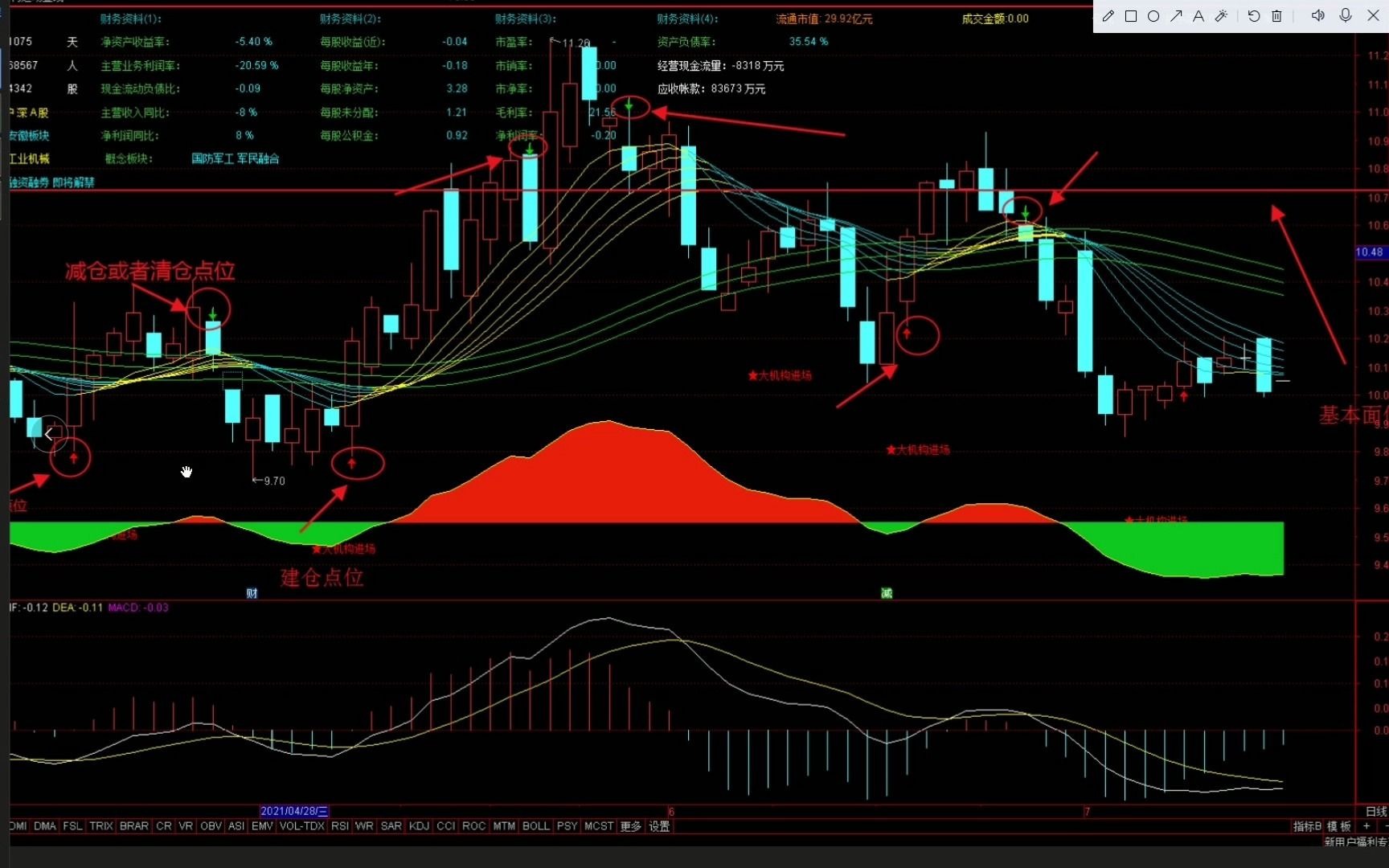The height and width of the screenshot is (868, 1389).
Task: Switch indicator to CCI tab
Action: [446, 825]
